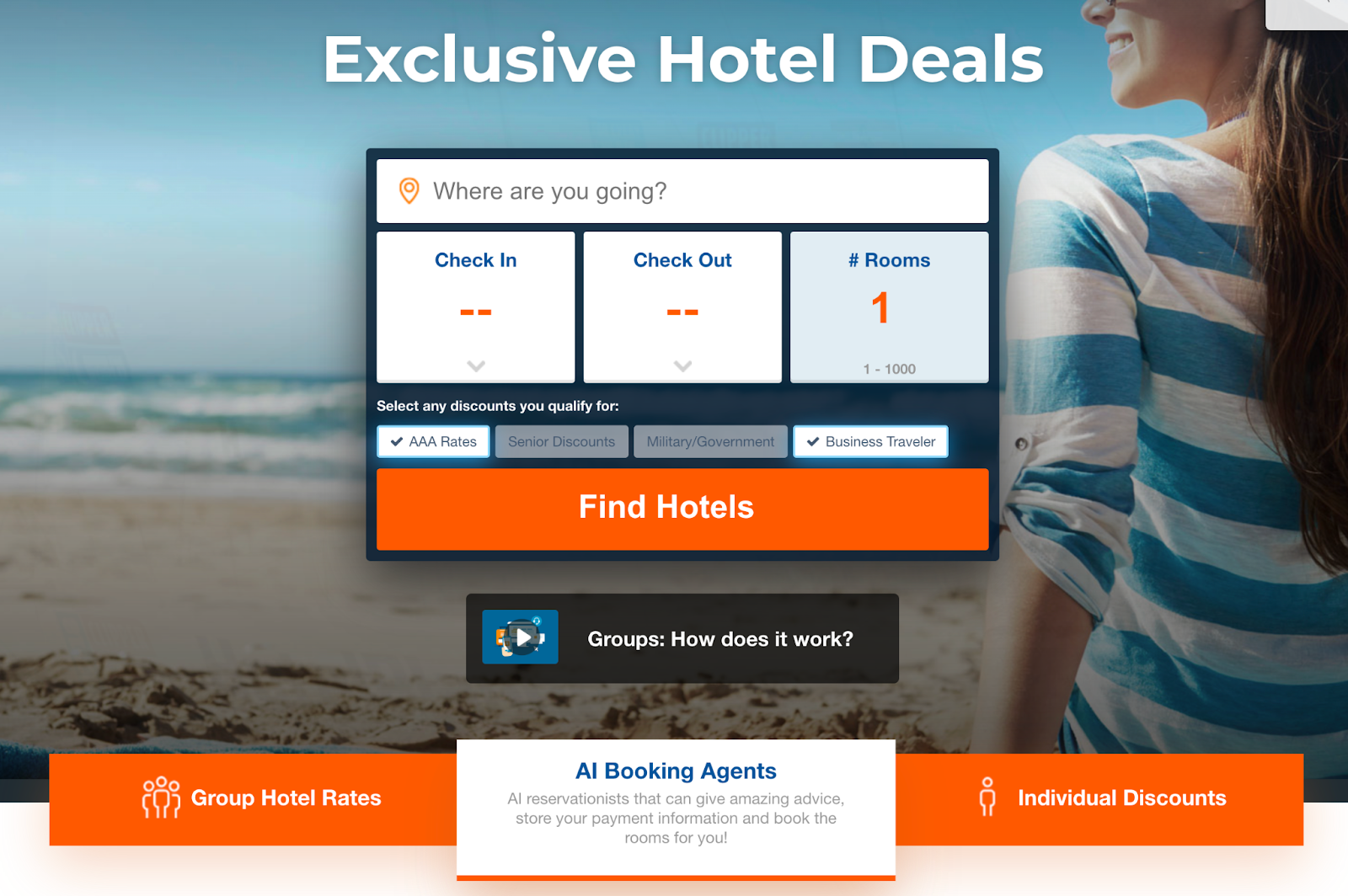The width and height of the screenshot is (1348, 896).
Task: Open the Check In date picker
Action: point(476,307)
